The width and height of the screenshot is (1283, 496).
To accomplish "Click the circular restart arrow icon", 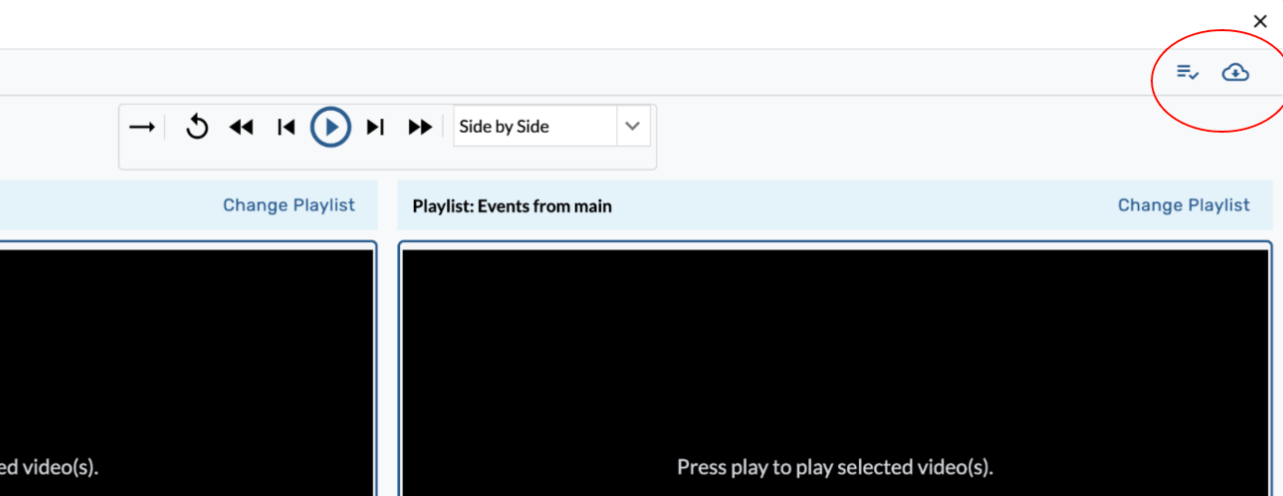I will [197, 127].
